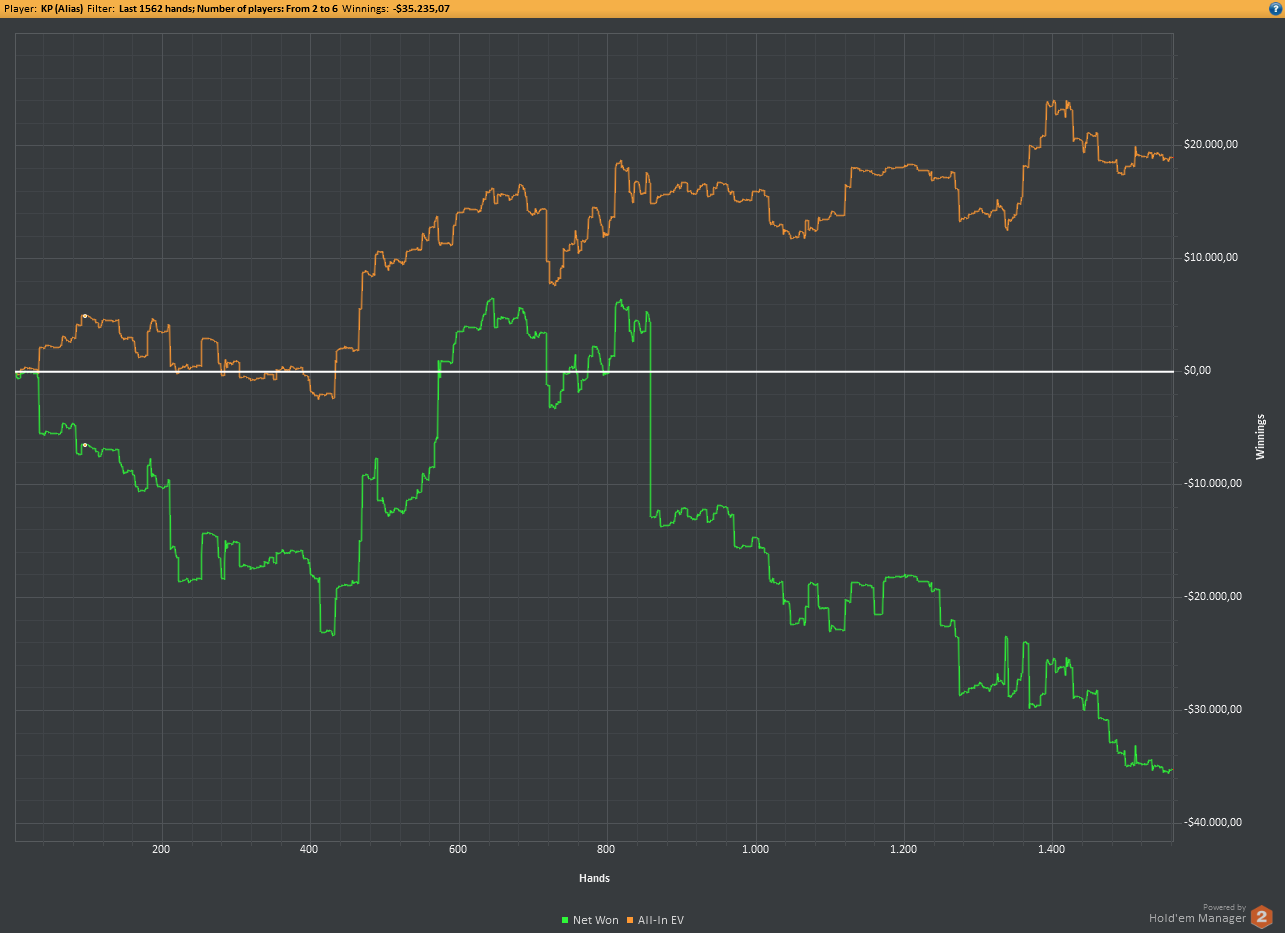Click the 400 hands axis tick label
Image resolution: width=1285 pixels, height=933 pixels.
click(310, 850)
